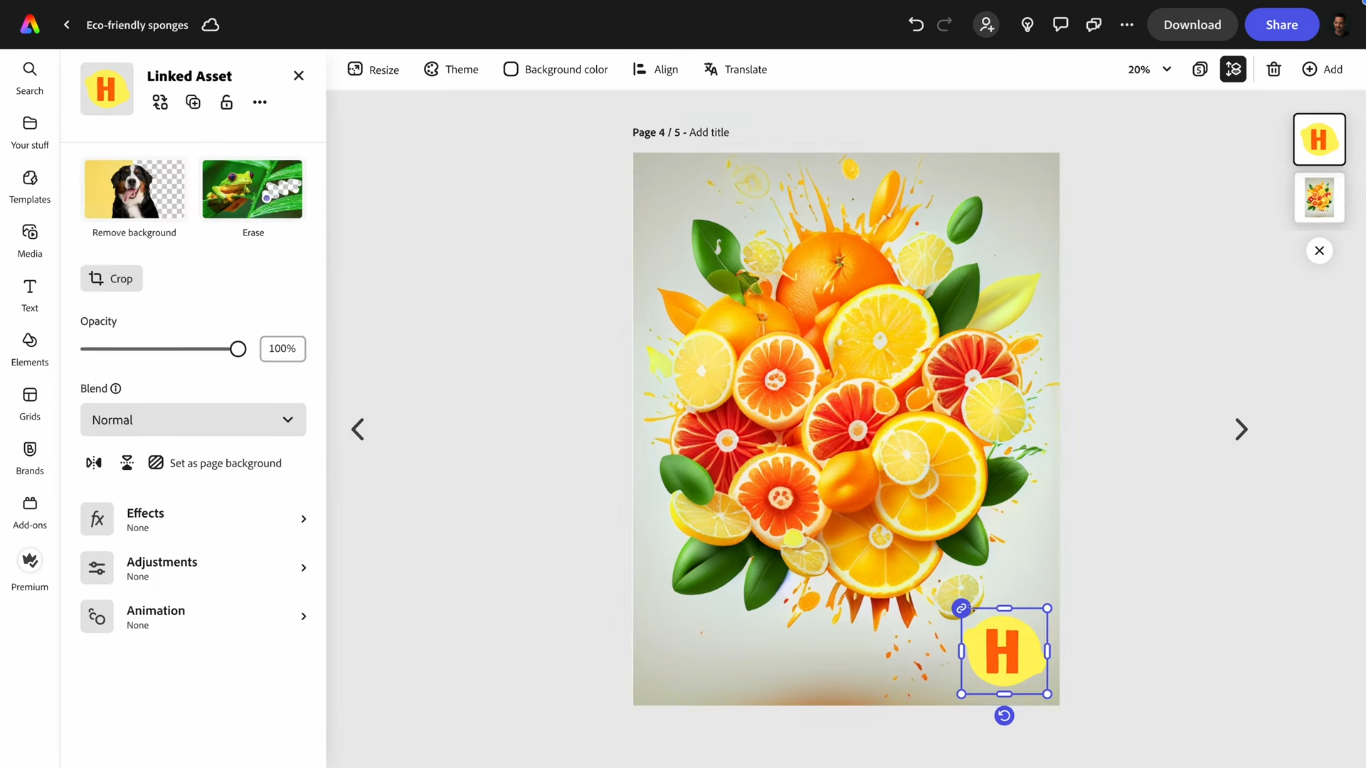Click the Crop button
The width and height of the screenshot is (1366, 768).
point(112,278)
